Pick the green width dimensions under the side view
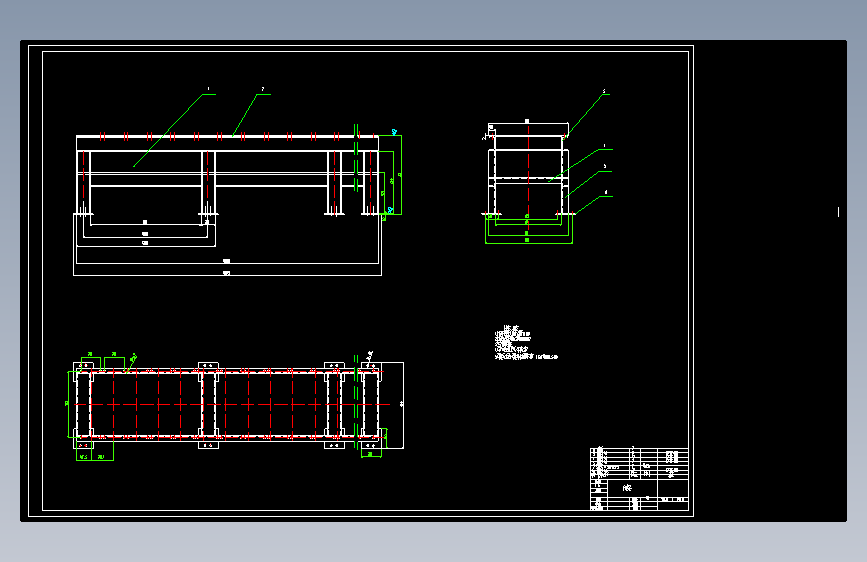The image size is (867, 562). coord(529,230)
